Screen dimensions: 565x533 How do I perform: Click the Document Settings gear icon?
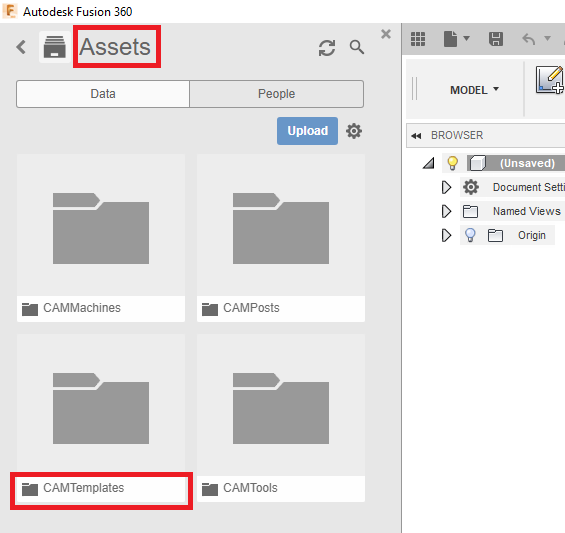pyautogui.click(x=471, y=187)
